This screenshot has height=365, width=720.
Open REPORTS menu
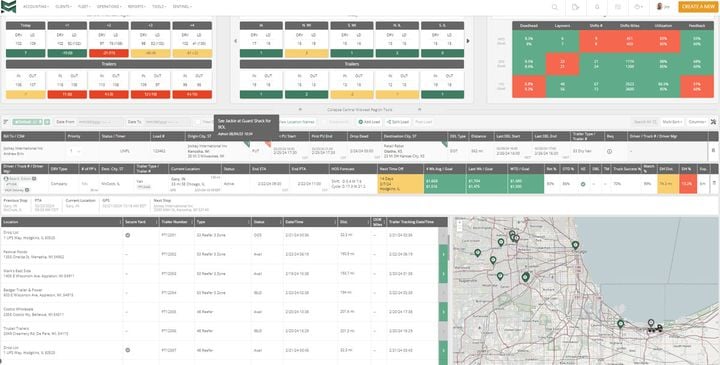tap(137, 7)
